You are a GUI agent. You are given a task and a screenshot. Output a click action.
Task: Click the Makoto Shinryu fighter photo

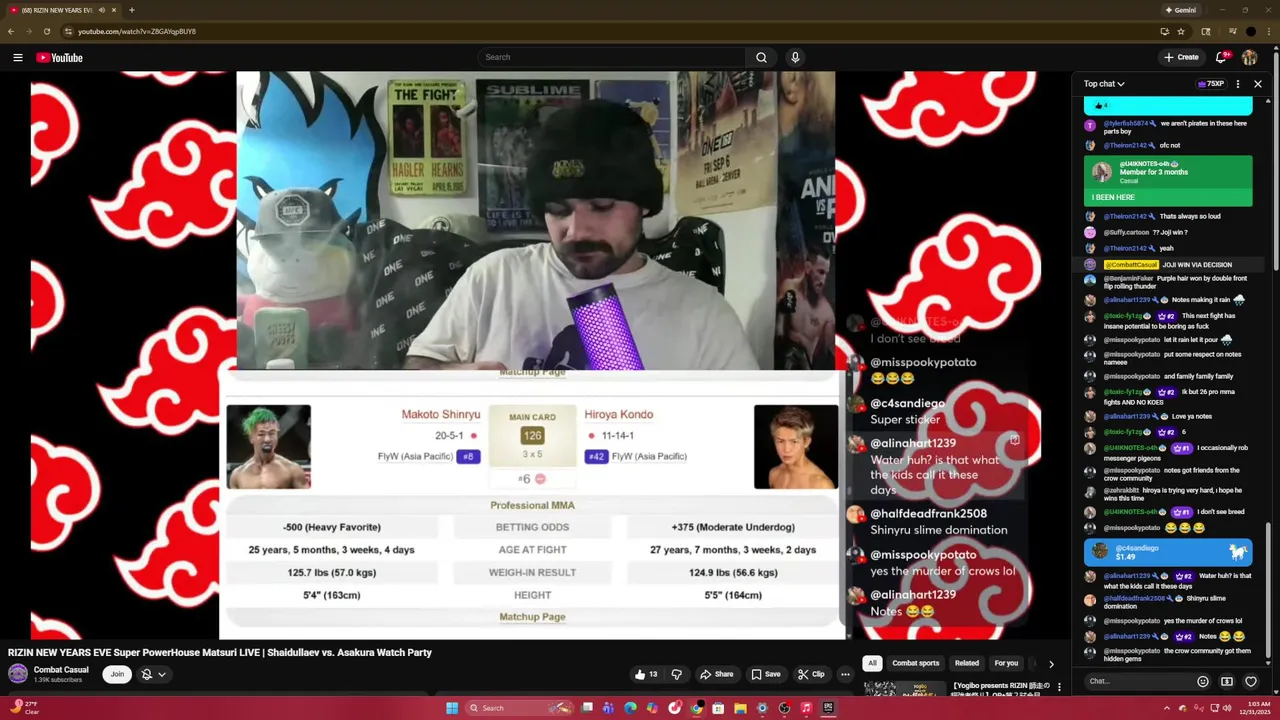tap(268, 446)
